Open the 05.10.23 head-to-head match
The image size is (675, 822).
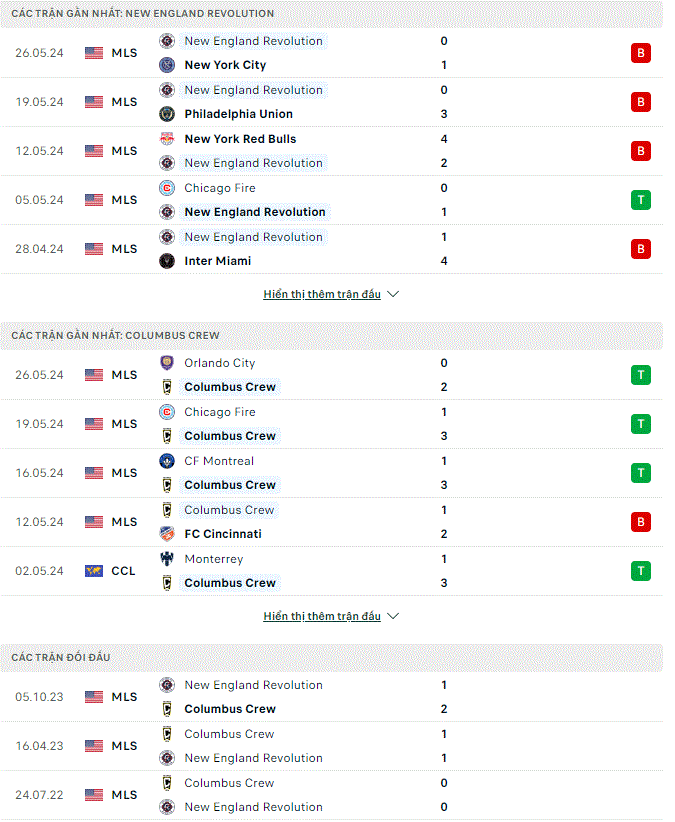pos(332,697)
